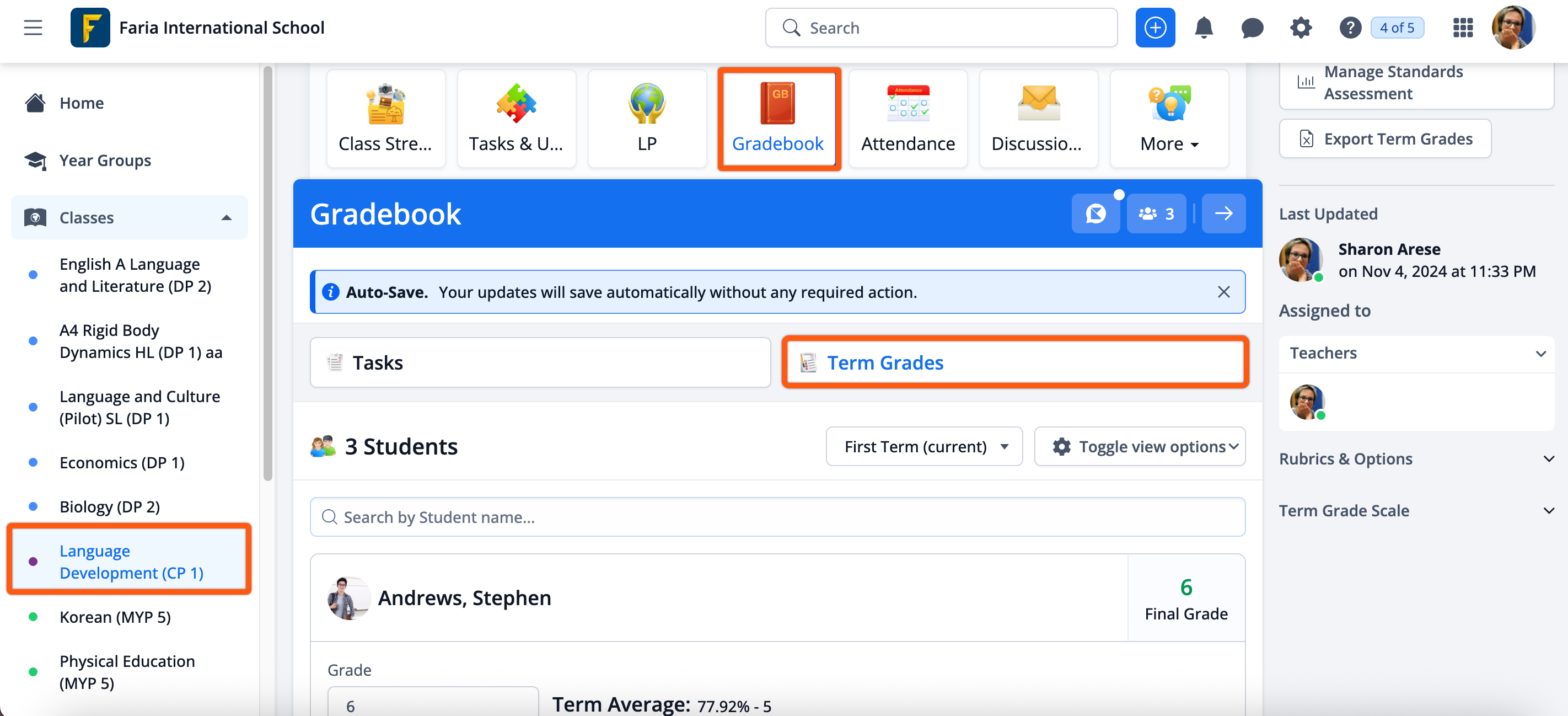Open the First Term (current) dropdown
The width and height of the screenshot is (1568, 716).
923,447
